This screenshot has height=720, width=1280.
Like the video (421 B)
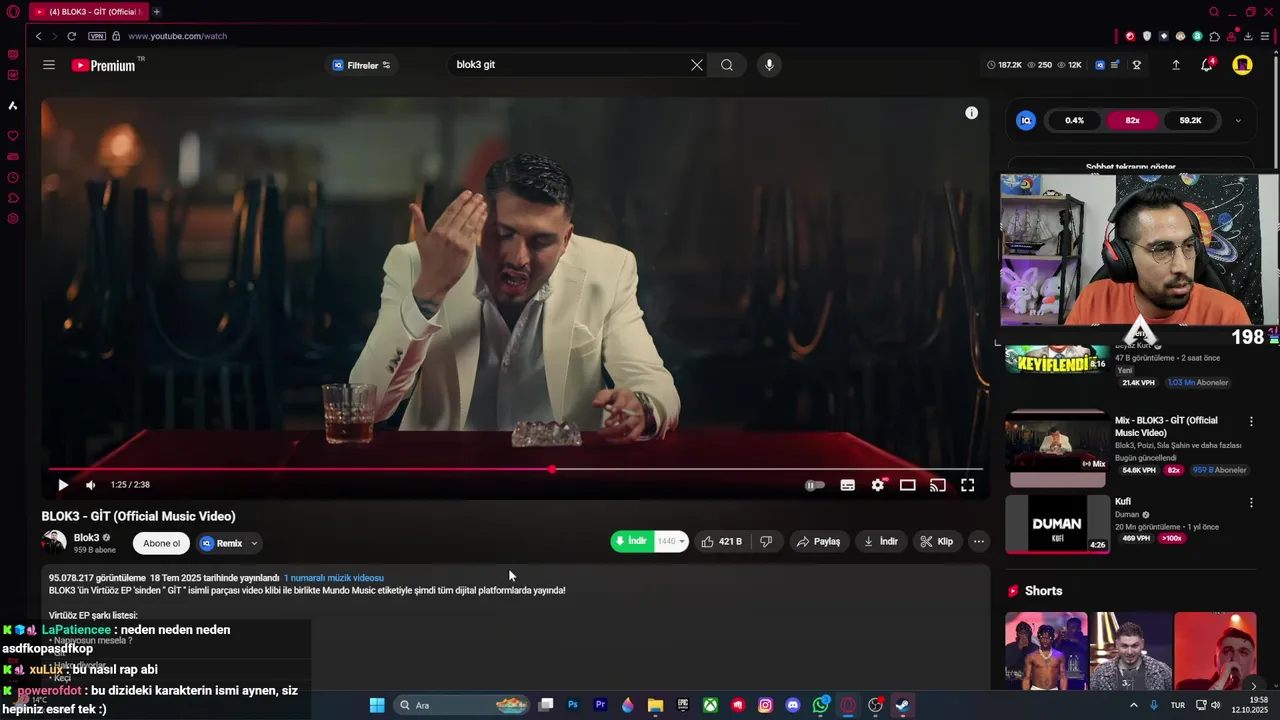click(722, 541)
